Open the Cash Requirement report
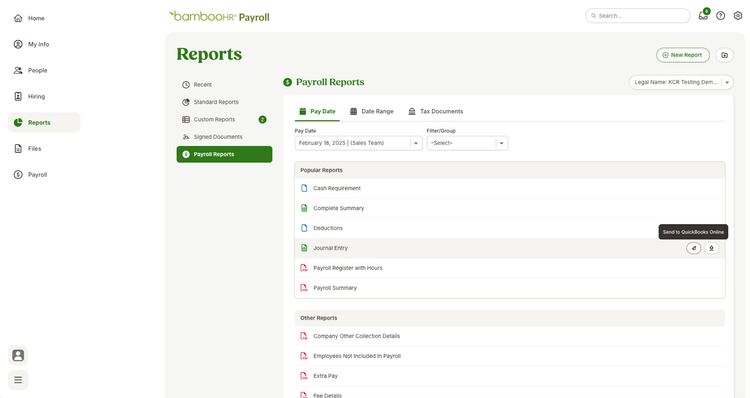The image size is (750, 398). coord(337,188)
